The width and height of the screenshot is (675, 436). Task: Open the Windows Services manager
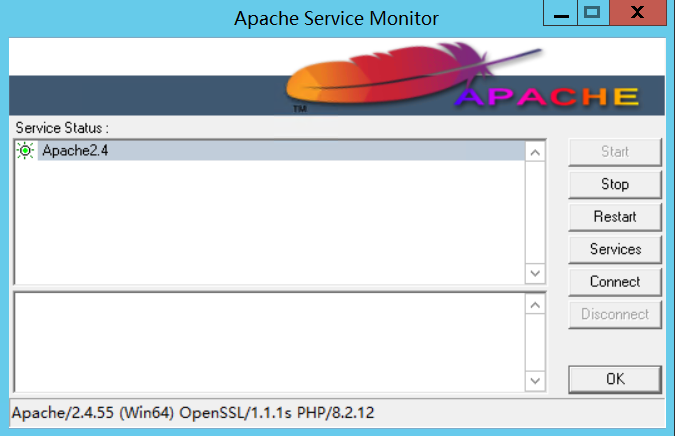point(614,249)
